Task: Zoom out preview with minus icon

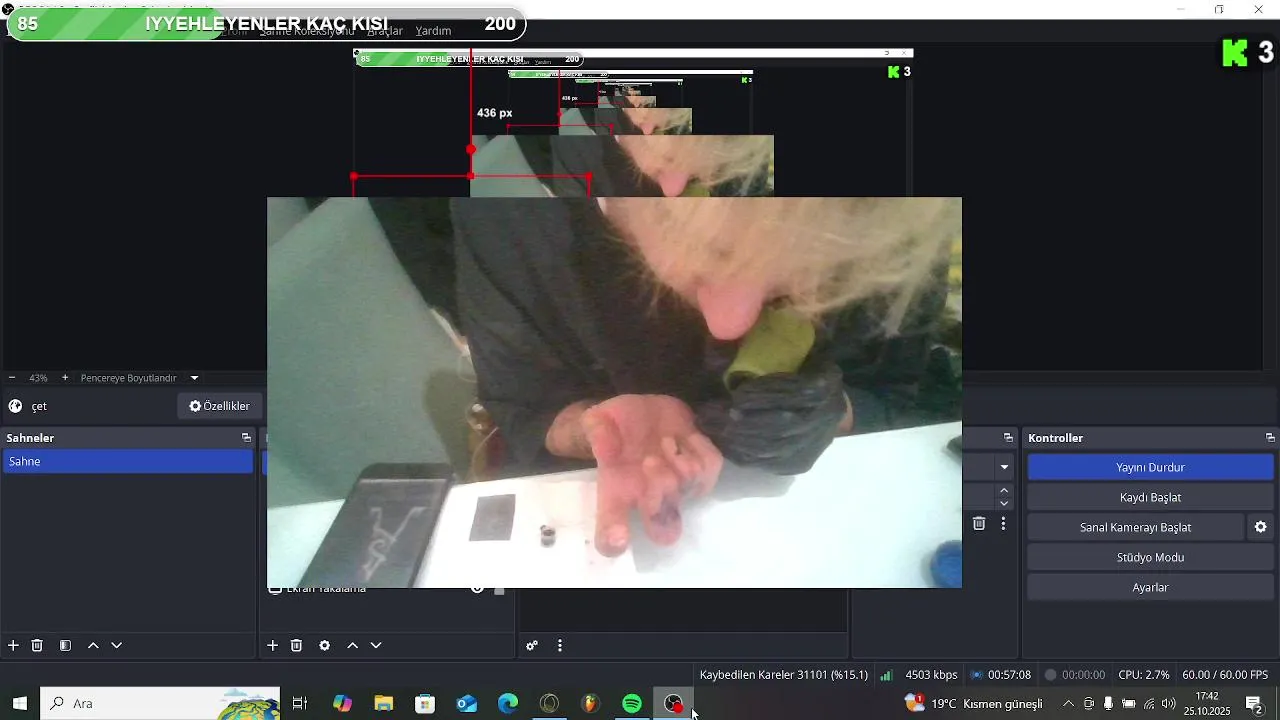Action: click(11, 378)
